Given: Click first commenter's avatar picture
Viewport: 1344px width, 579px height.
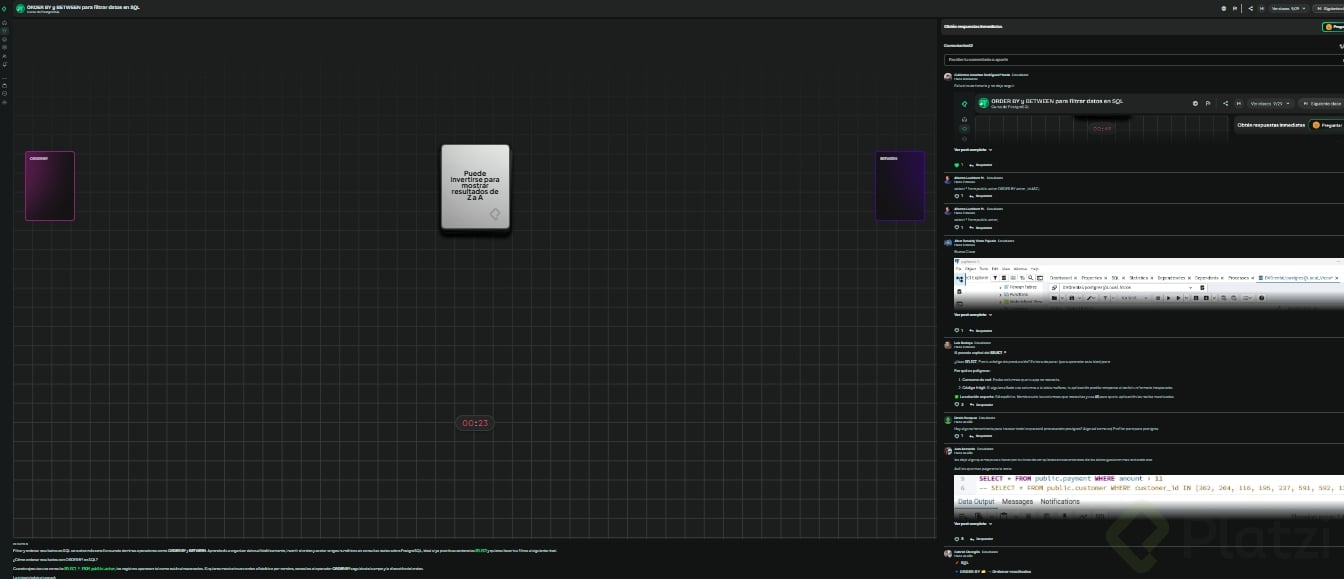Looking at the screenshot, I should point(948,76).
